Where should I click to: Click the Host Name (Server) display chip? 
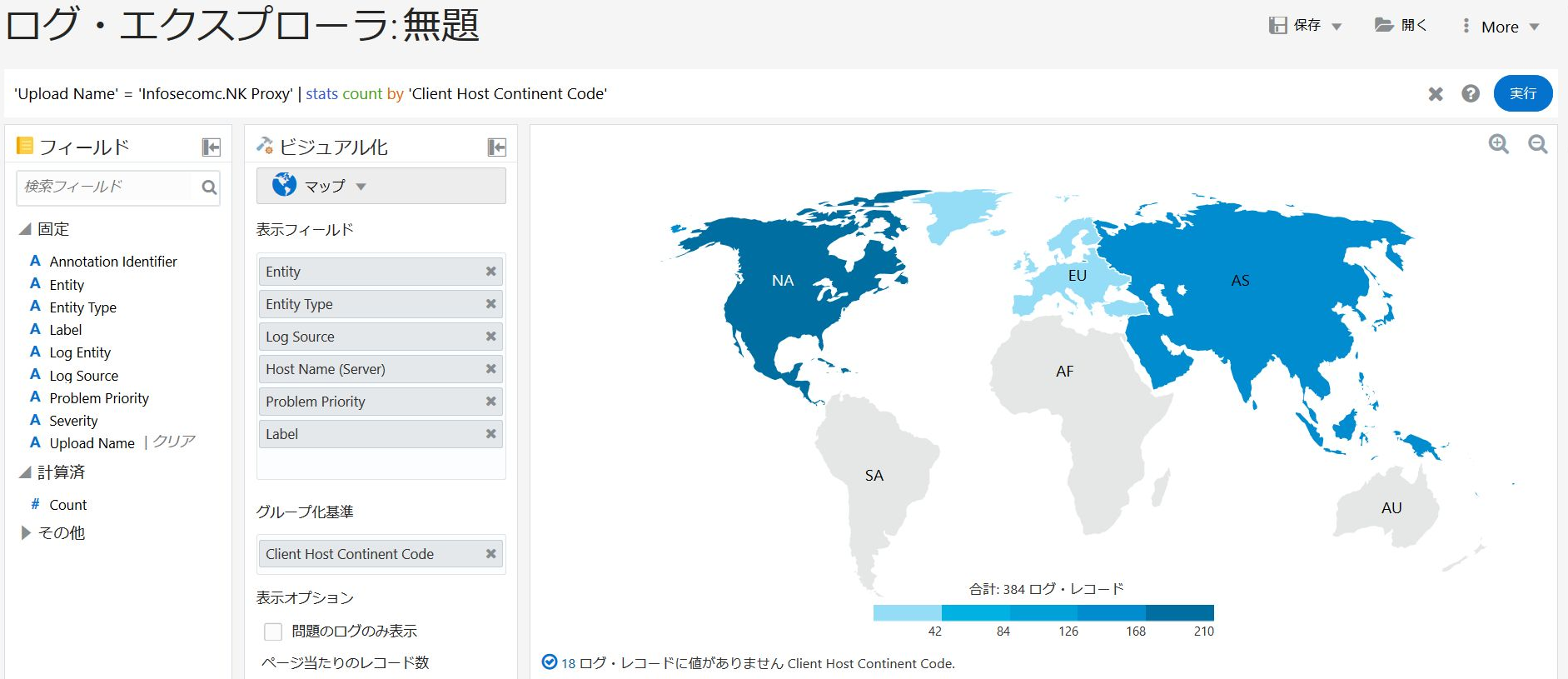(x=381, y=369)
